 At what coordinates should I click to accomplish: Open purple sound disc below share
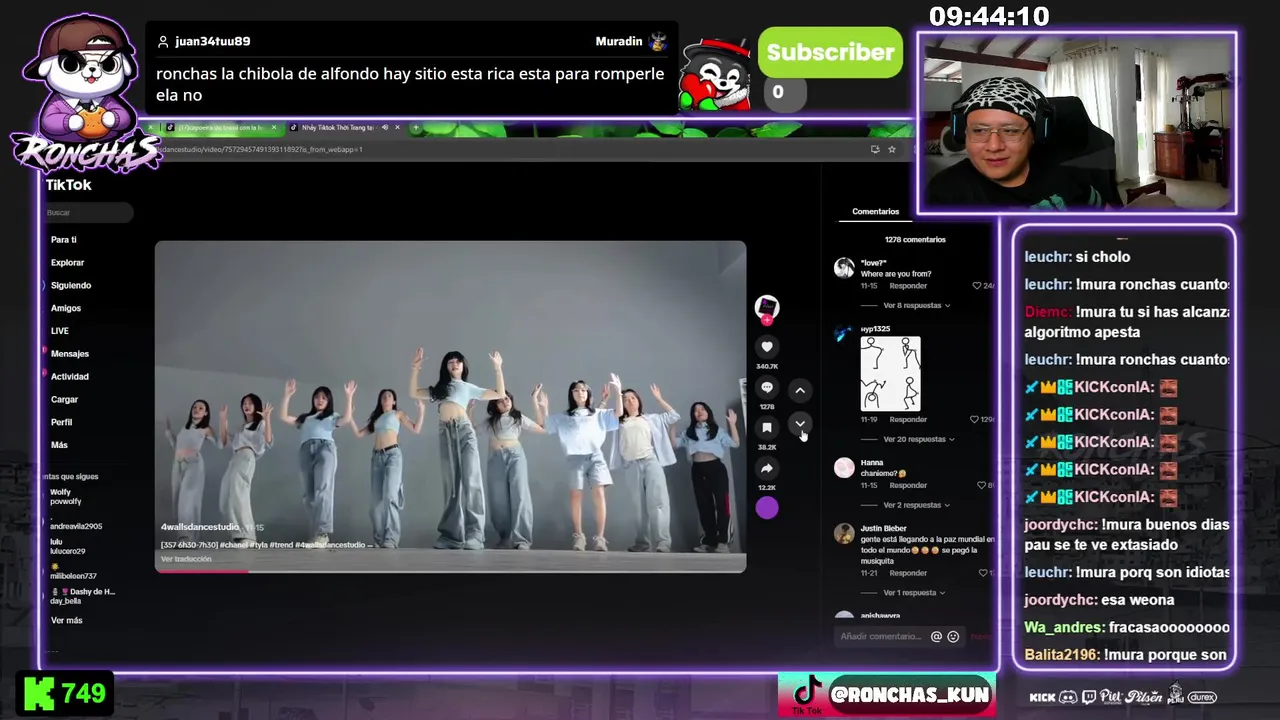tap(767, 508)
